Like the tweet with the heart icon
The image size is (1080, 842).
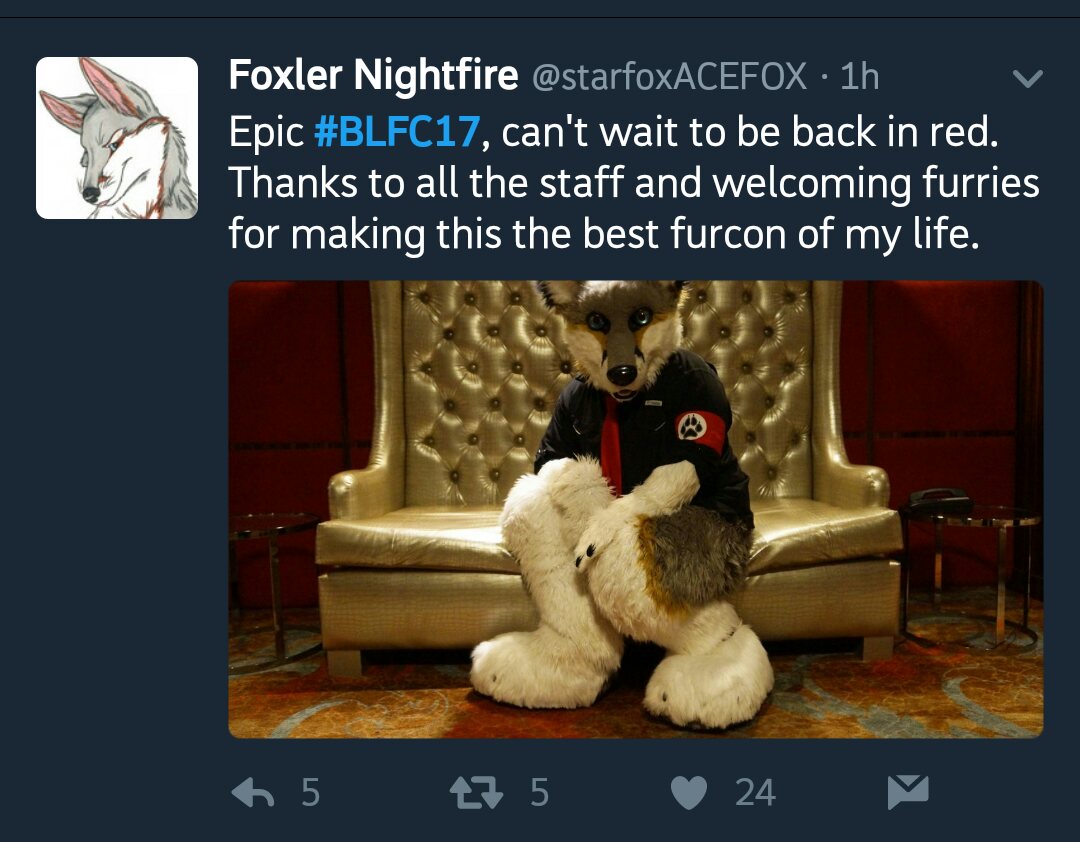click(x=689, y=792)
